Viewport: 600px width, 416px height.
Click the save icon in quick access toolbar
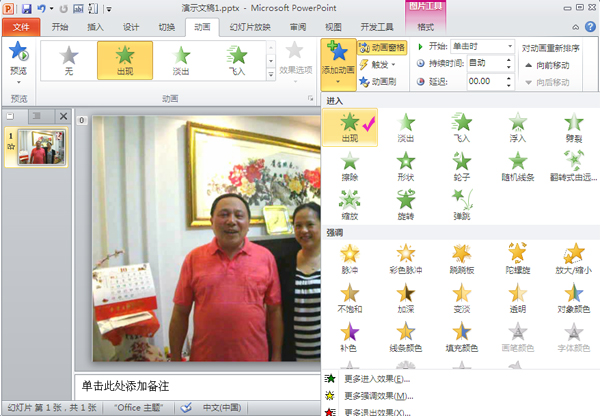(x=26, y=8)
